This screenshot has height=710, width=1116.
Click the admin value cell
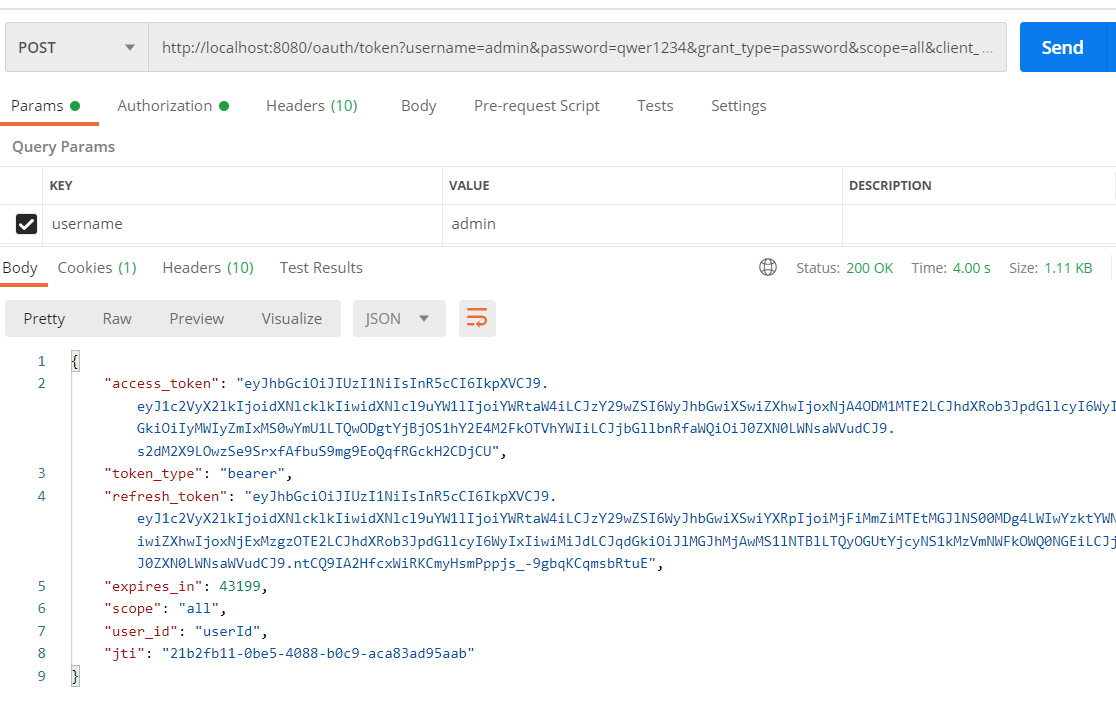[642, 224]
